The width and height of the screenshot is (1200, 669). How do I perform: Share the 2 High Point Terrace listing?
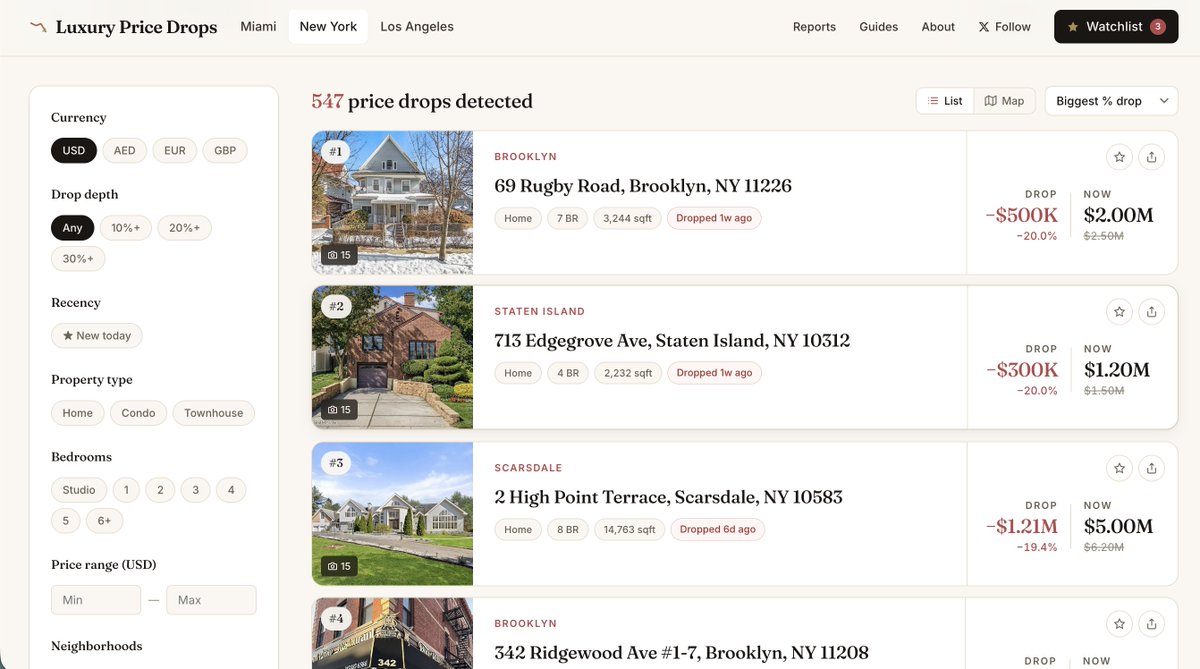click(1151, 468)
